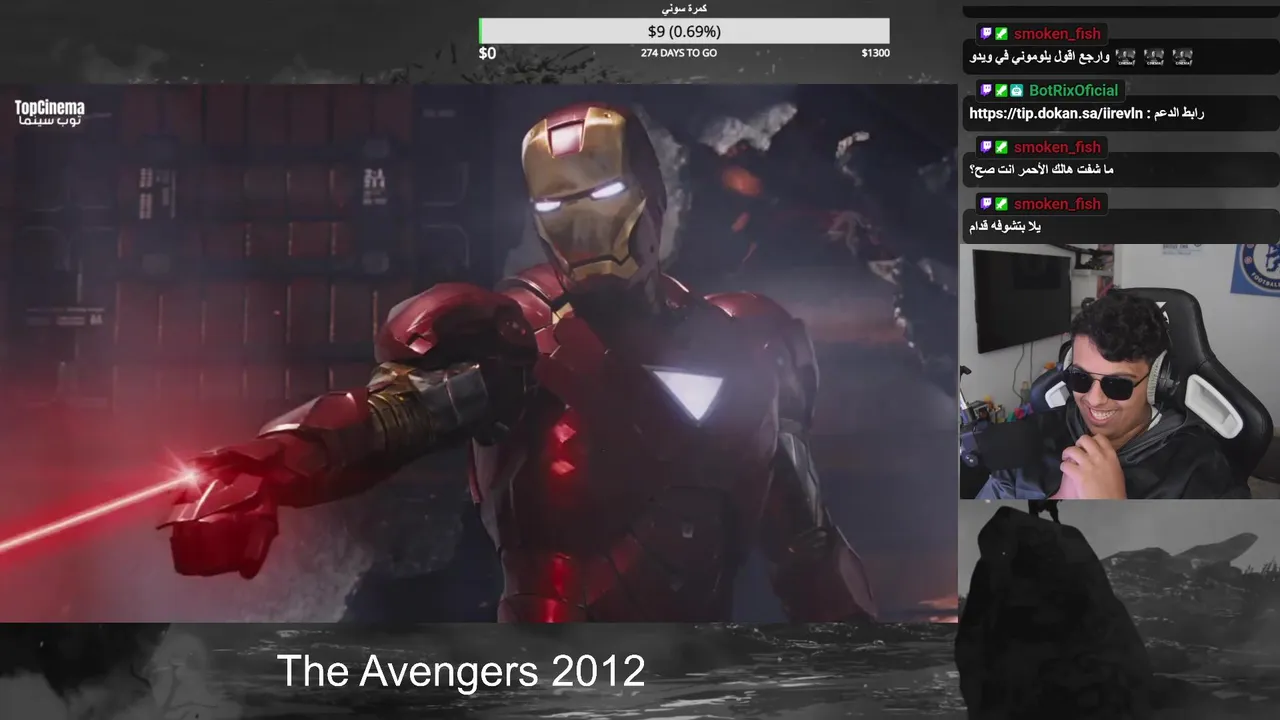Image resolution: width=1280 pixels, height=720 pixels.
Task: Click the robot bot badge beside BotRixOficial
Action: click(1016, 90)
